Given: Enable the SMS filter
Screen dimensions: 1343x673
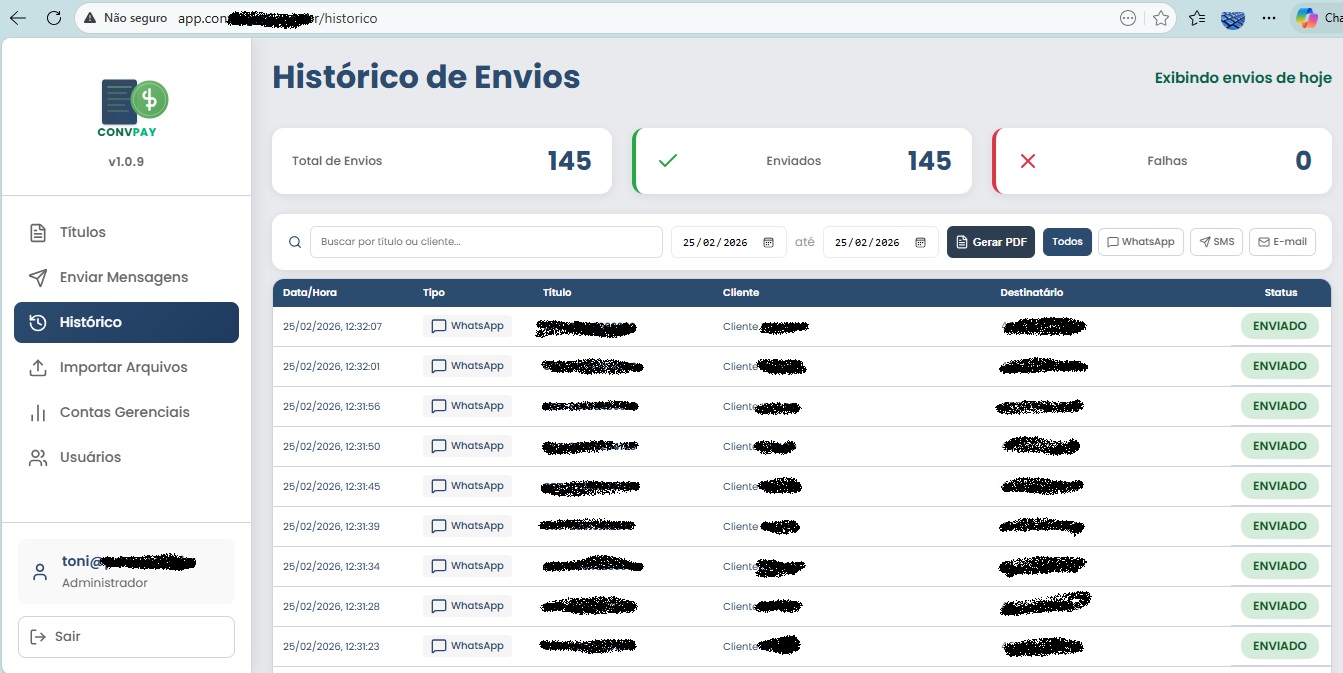Looking at the screenshot, I should (1216, 241).
